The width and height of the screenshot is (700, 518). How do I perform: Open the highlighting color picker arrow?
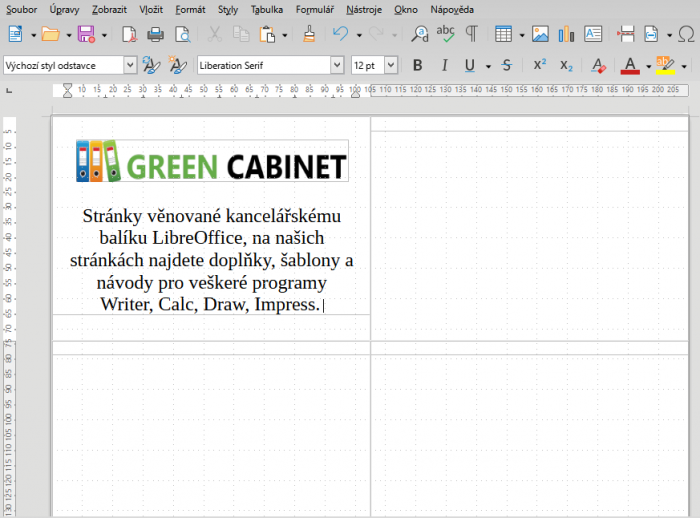click(x=684, y=67)
